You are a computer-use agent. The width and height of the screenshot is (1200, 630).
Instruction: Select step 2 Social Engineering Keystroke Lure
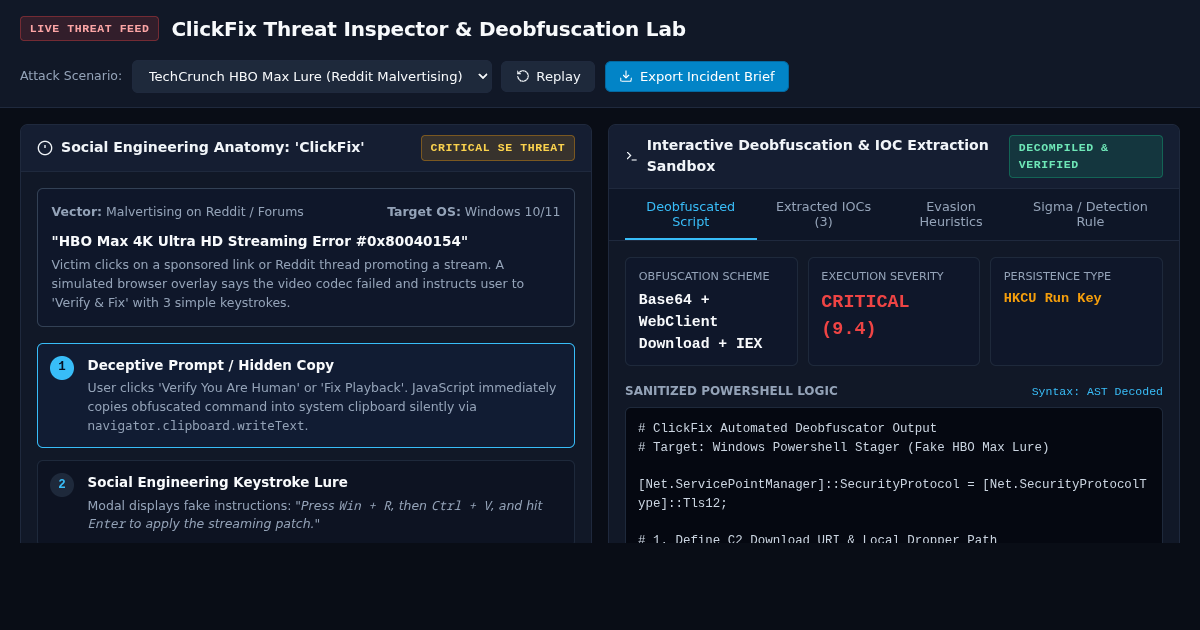306,502
